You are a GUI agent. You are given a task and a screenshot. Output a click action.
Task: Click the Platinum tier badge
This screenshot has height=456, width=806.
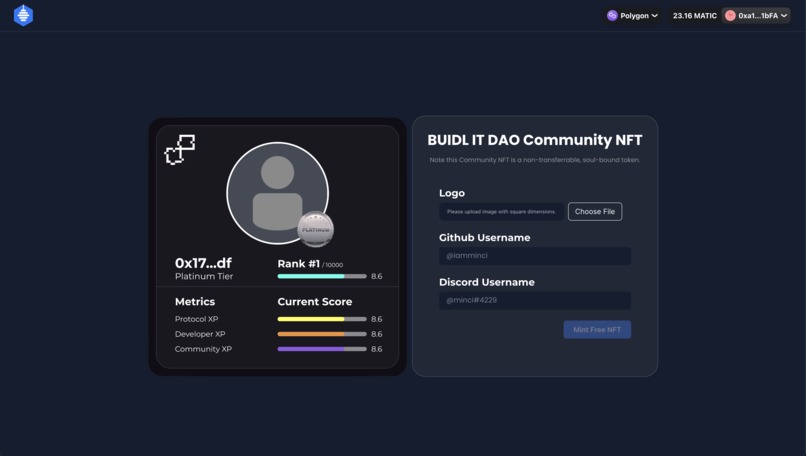coord(316,229)
